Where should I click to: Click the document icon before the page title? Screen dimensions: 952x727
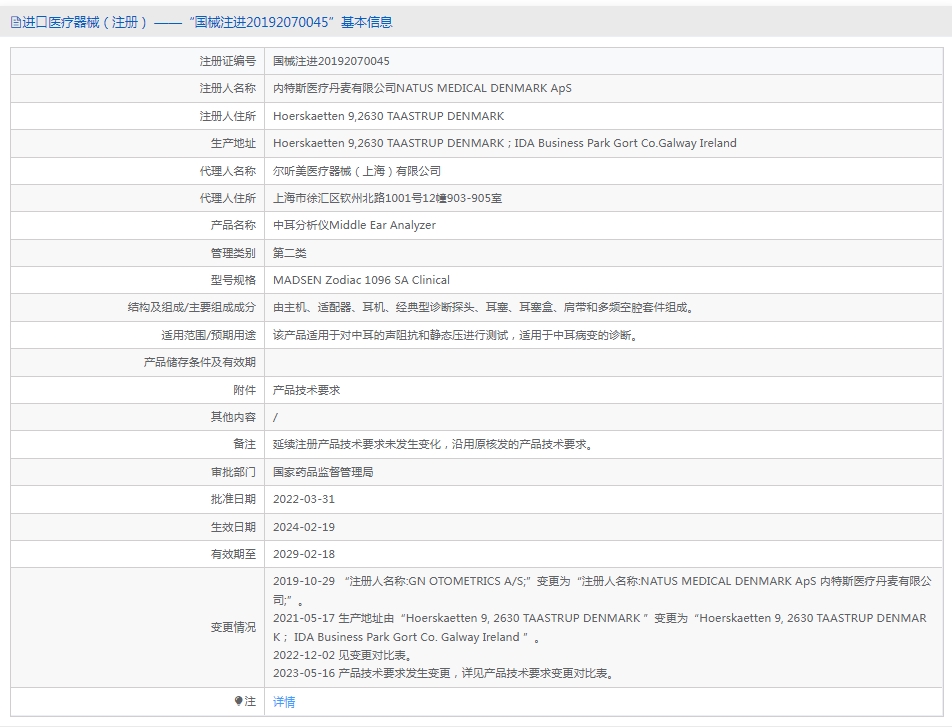(16, 22)
